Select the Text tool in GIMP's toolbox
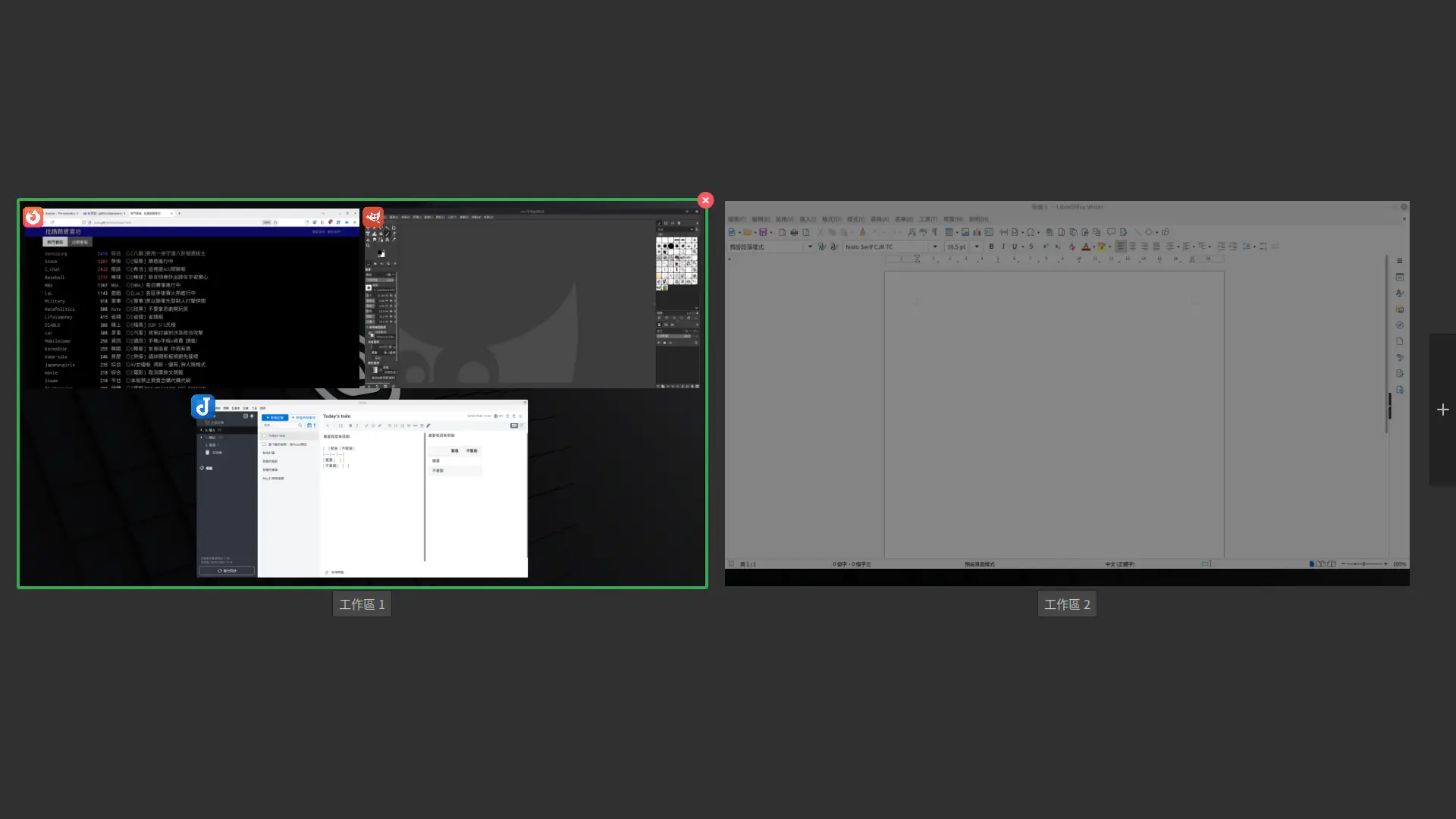 (x=387, y=240)
